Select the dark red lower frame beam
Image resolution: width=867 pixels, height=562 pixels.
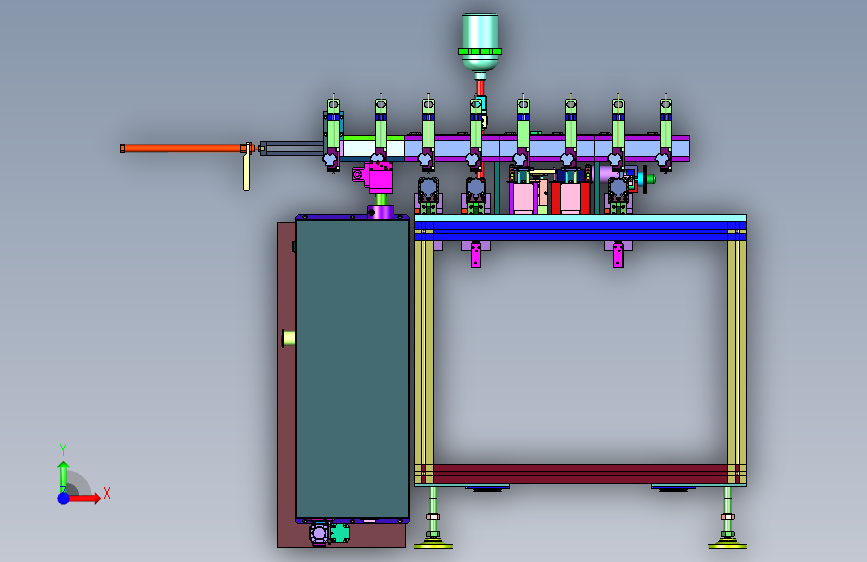click(x=580, y=474)
